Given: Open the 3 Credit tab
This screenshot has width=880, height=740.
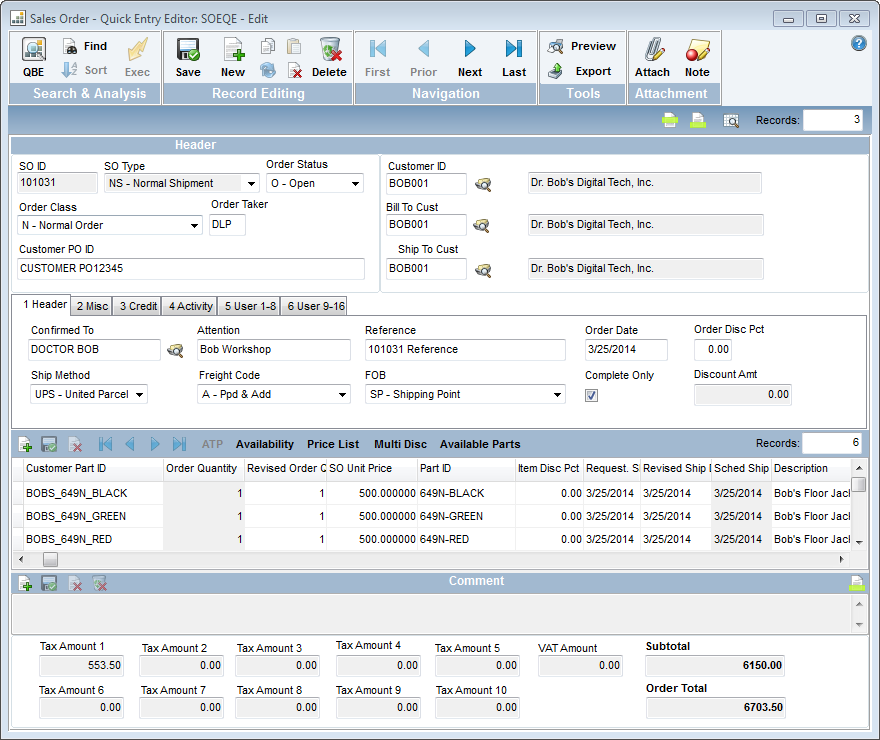Looking at the screenshot, I should (138, 306).
